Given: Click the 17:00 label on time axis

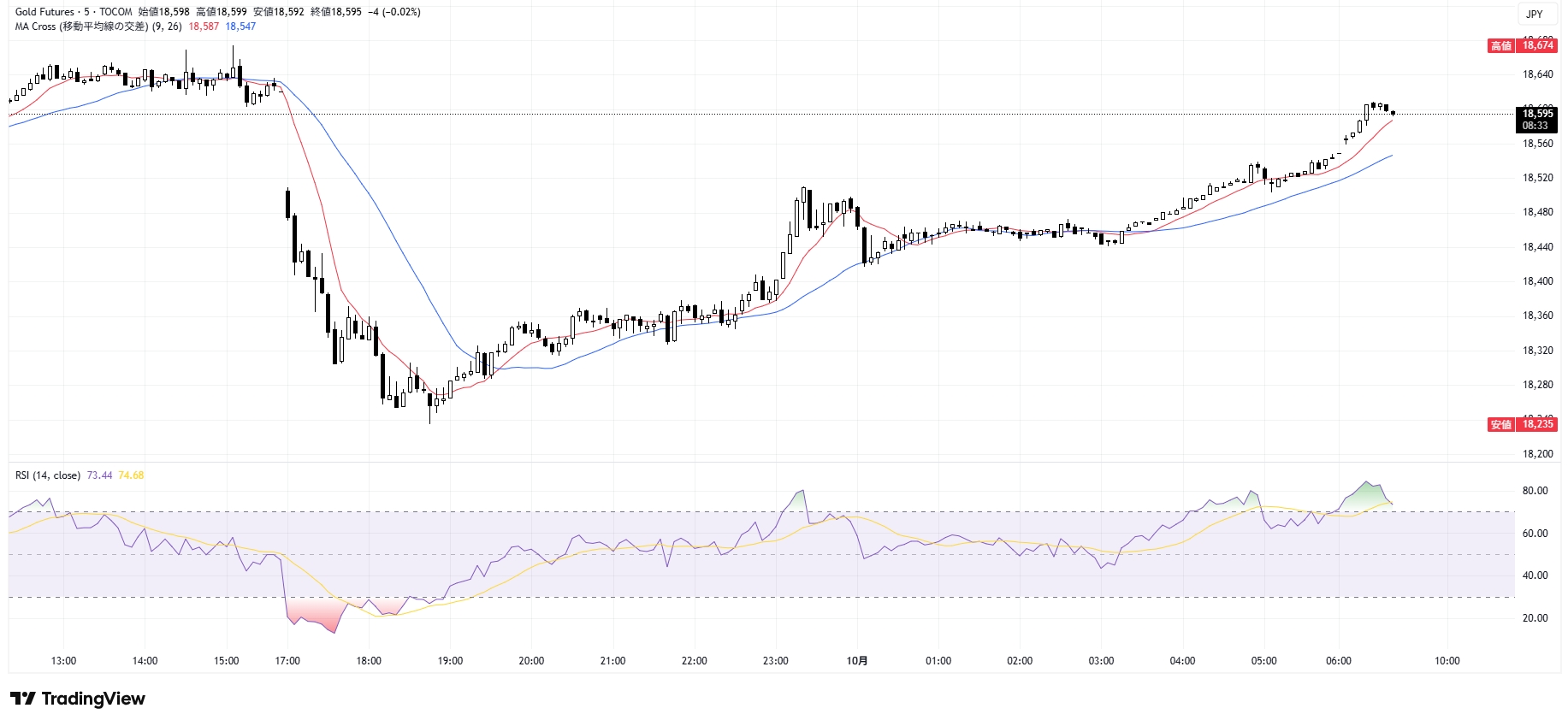Looking at the screenshot, I should pos(287,661).
